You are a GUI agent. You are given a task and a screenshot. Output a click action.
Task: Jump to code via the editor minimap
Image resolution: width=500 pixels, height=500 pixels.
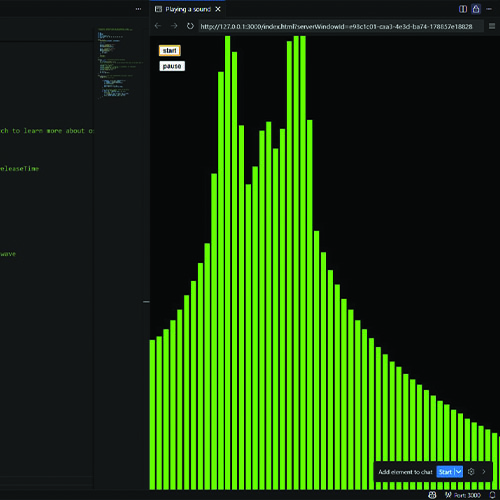[x=121, y=63]
